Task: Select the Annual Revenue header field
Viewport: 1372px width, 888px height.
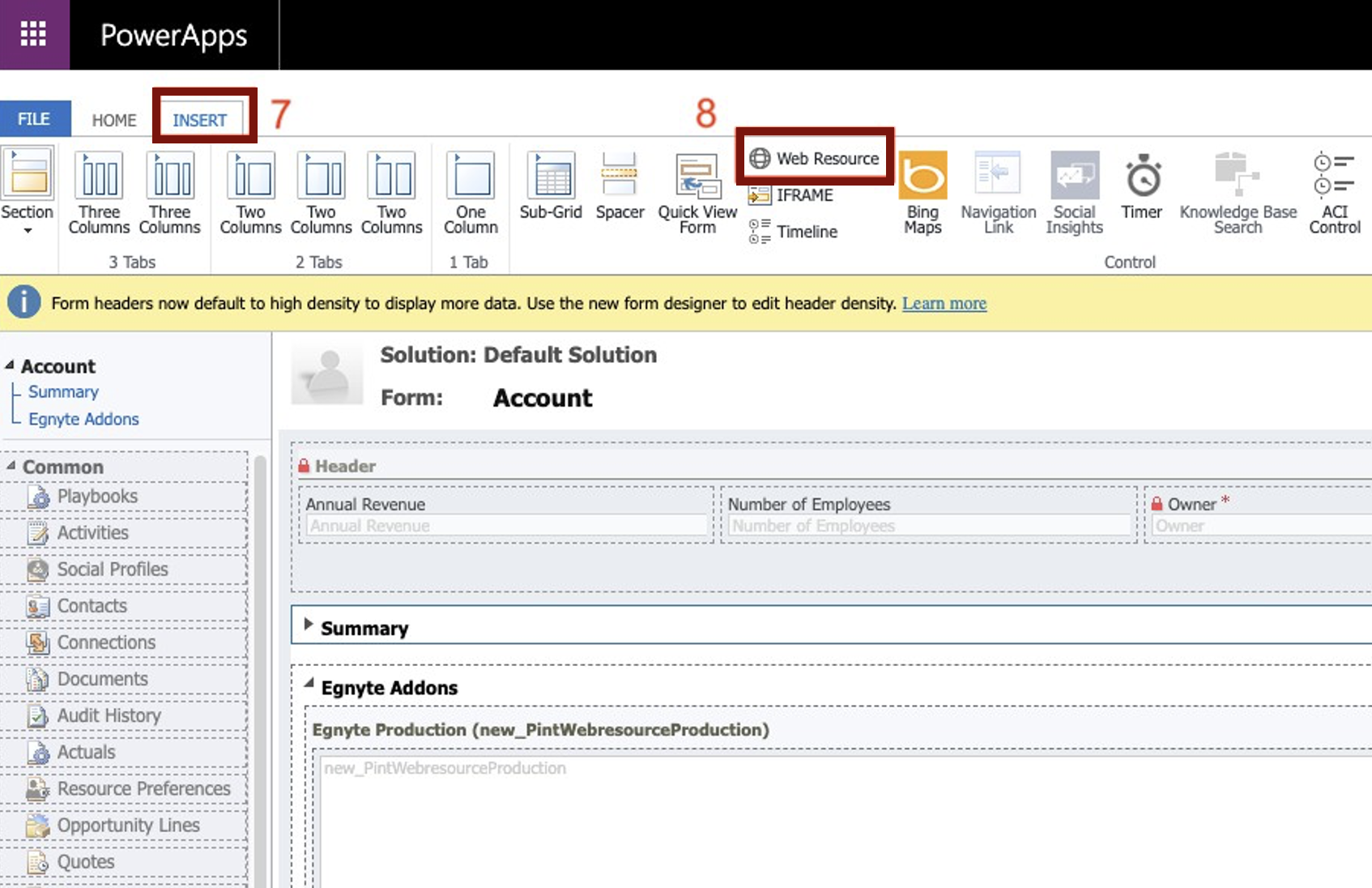Action: pos(506,514)
